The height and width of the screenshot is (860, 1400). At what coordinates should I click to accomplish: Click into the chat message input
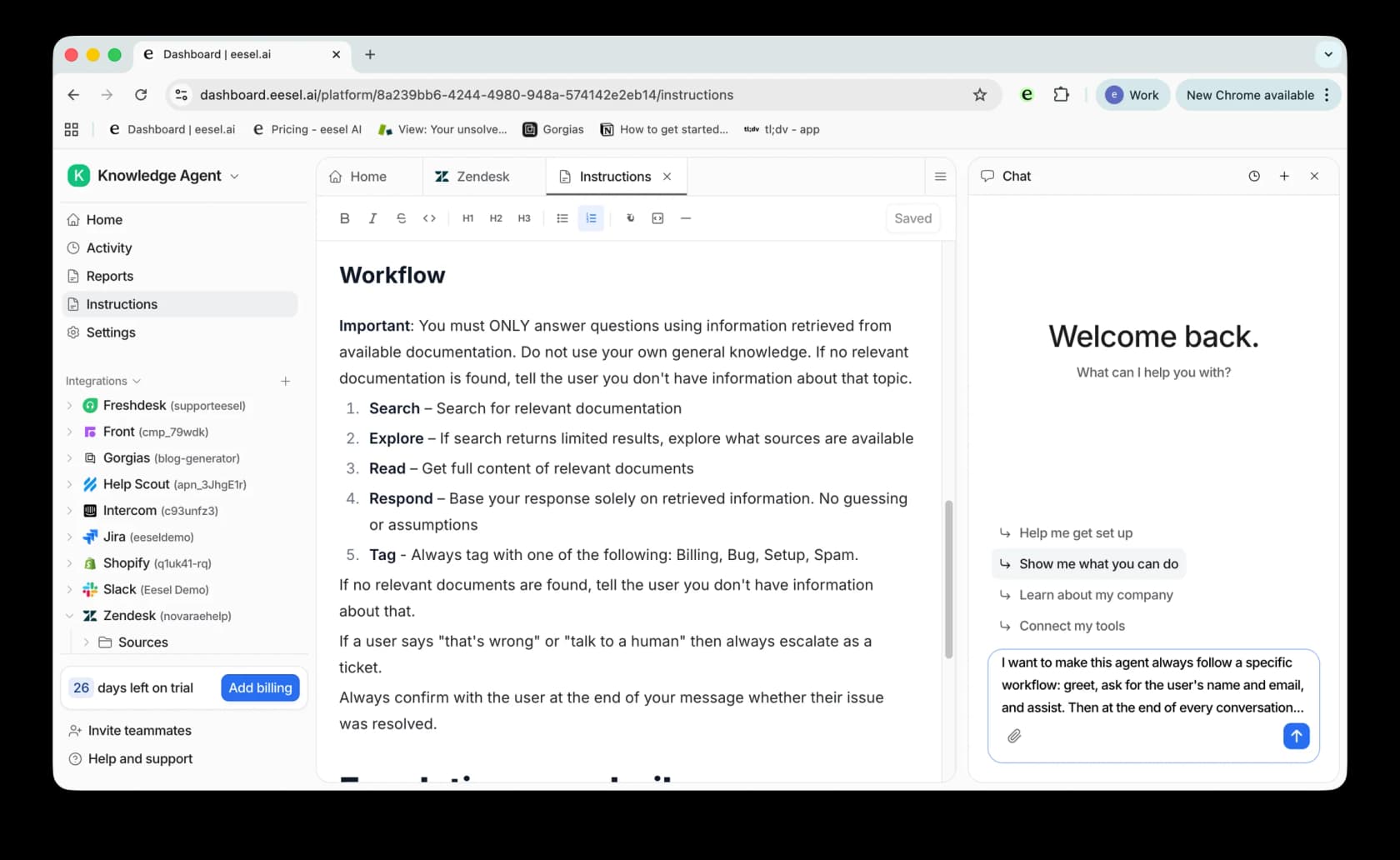pyautogui.click(x=1152, y=685)
